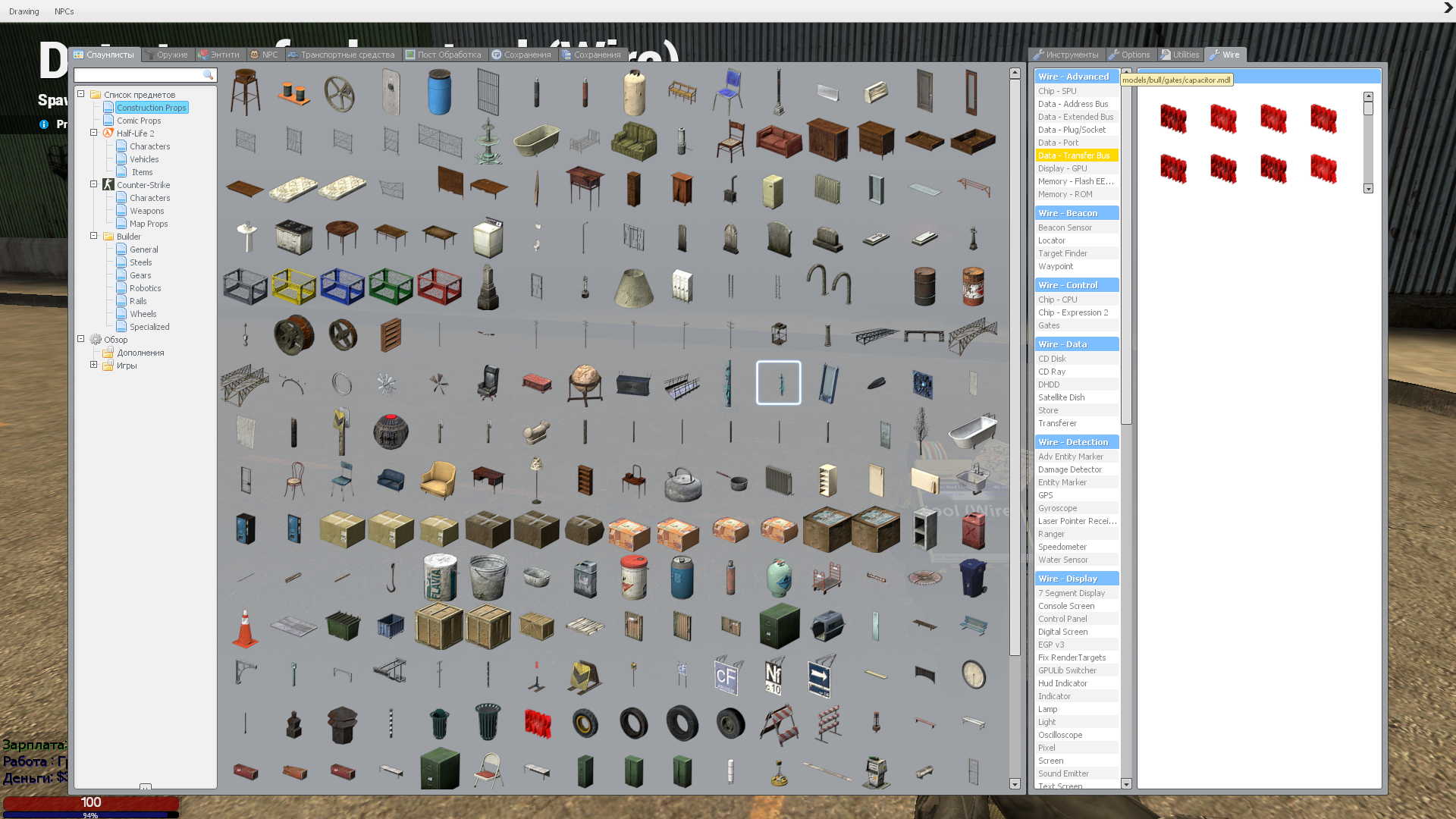Select the Sound Emitter tool
The height and width of the screenshot is (819, 1456).
coord(1077,773)
